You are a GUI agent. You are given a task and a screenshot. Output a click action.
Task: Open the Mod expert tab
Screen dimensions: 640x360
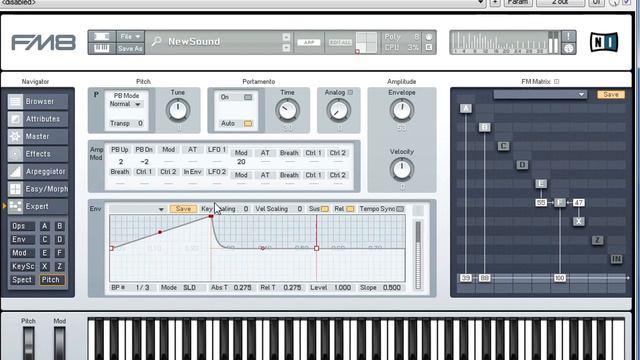tap(22, 253)
